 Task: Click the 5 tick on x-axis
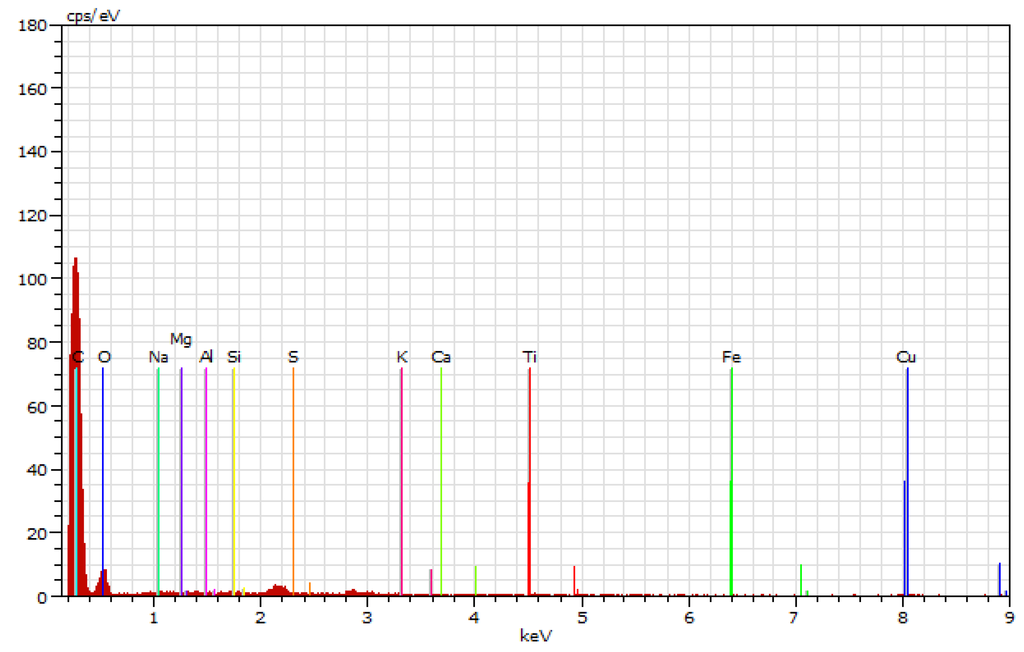click(x=582, y=617)
